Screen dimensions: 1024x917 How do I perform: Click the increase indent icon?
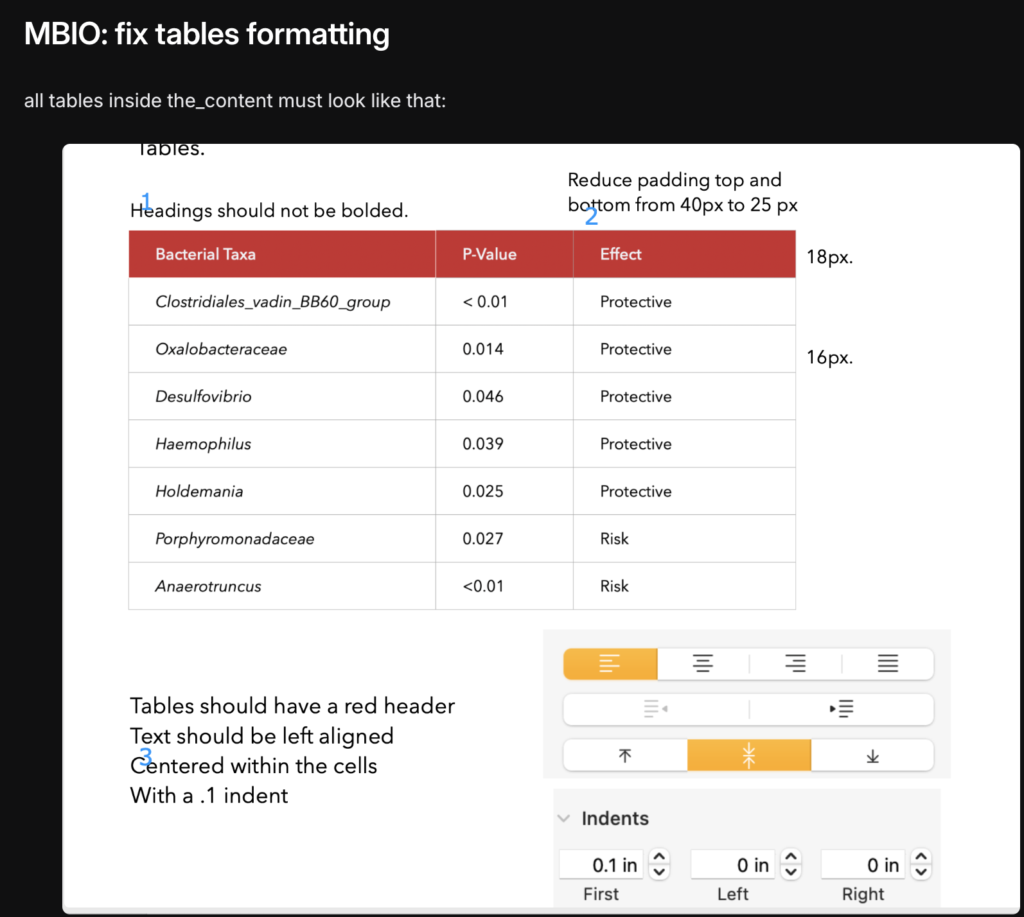click(x=841, y=709)
